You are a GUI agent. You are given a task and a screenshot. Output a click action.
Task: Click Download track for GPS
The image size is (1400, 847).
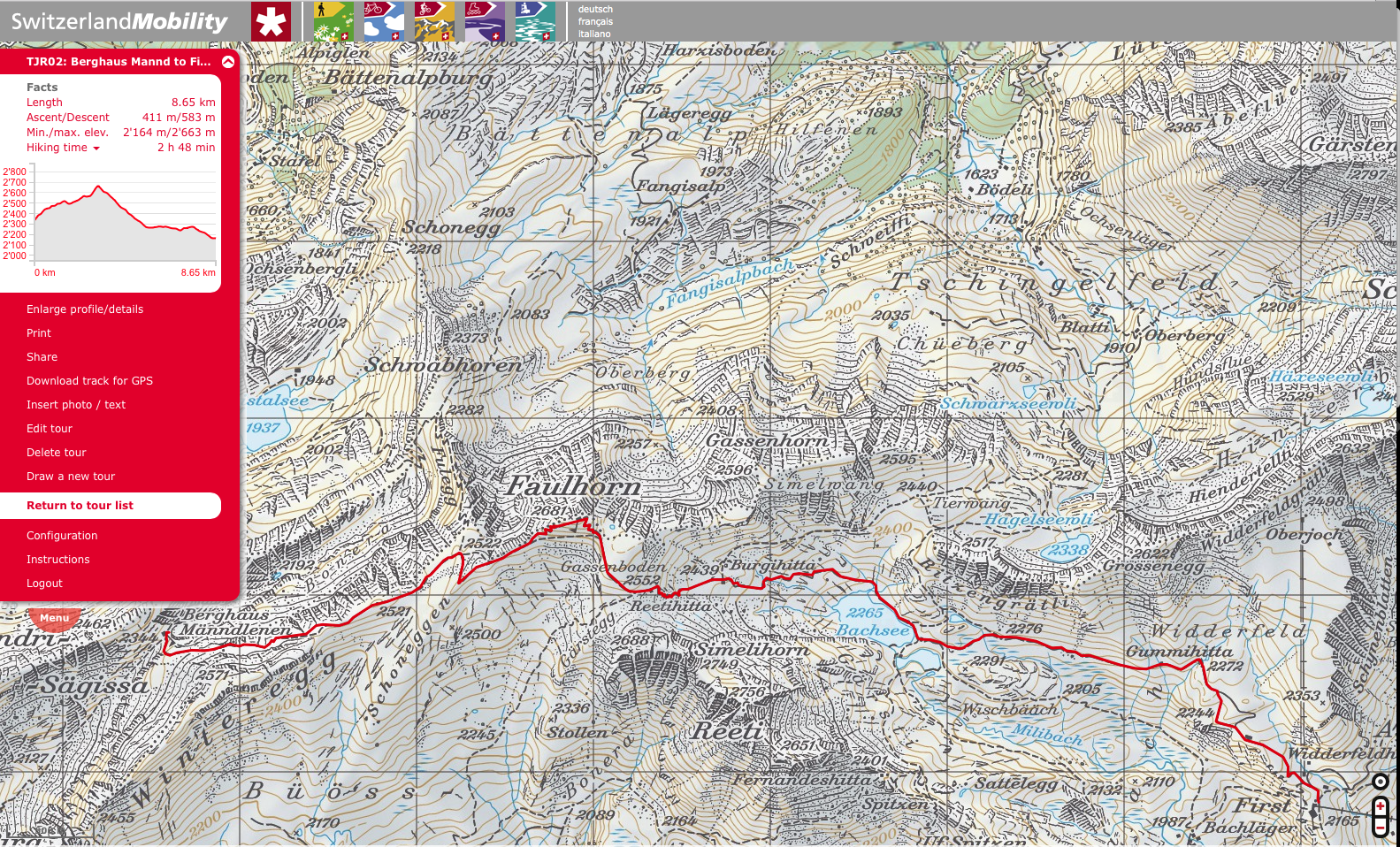pos(89,381)
